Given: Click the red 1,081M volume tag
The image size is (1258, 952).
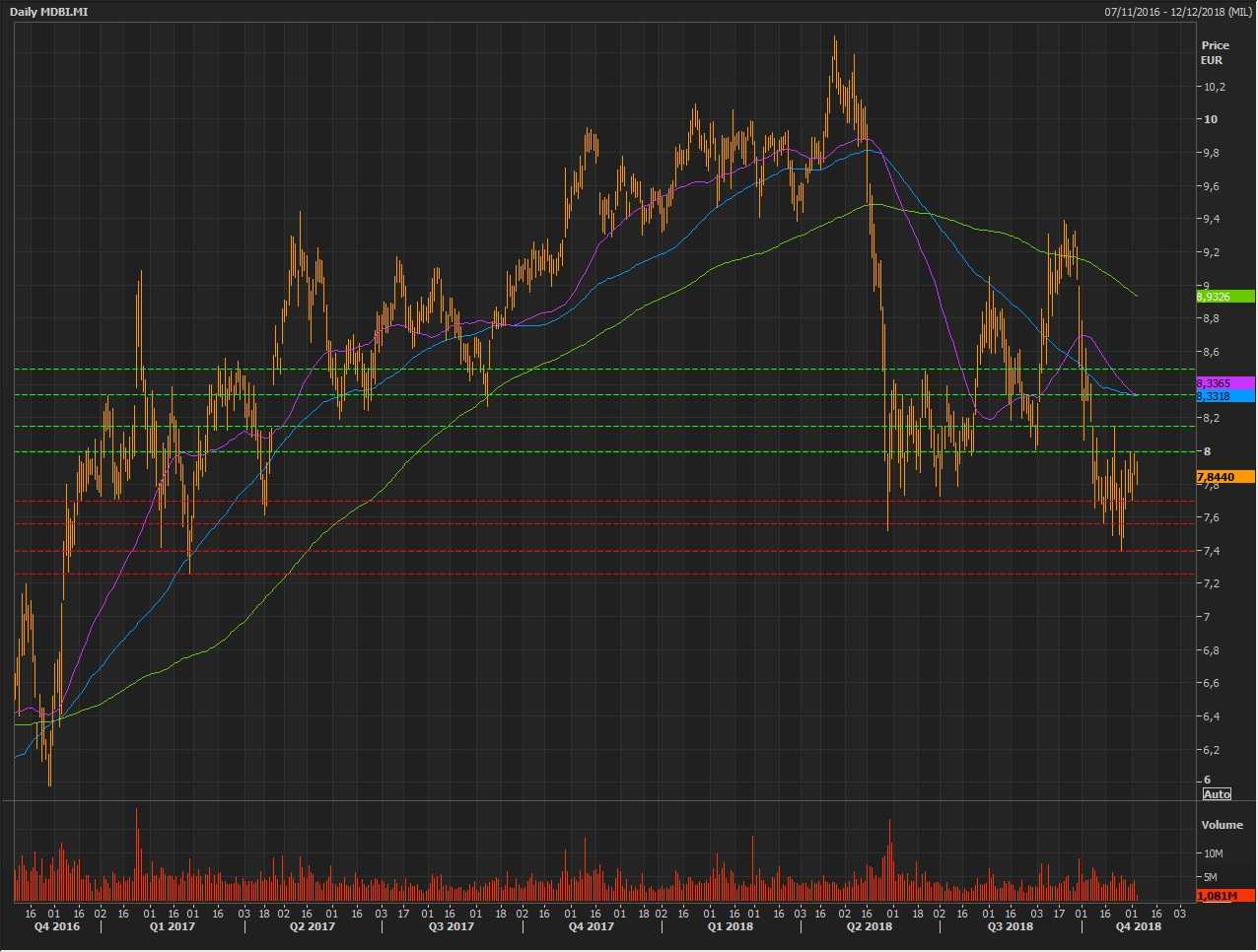Looking at the screenshot, I should pos(1223,896).
